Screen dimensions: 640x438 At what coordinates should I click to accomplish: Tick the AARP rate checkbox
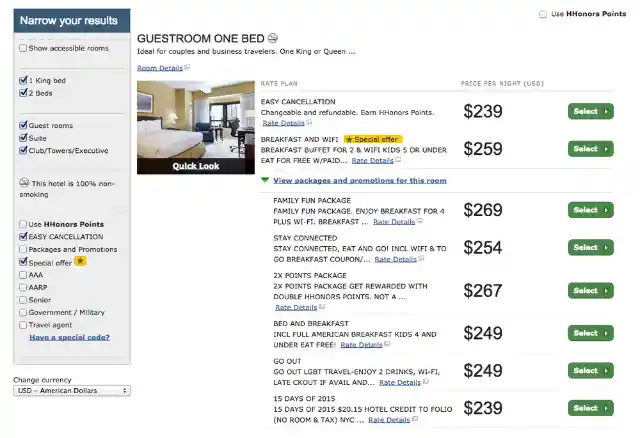tap(23, 287)
